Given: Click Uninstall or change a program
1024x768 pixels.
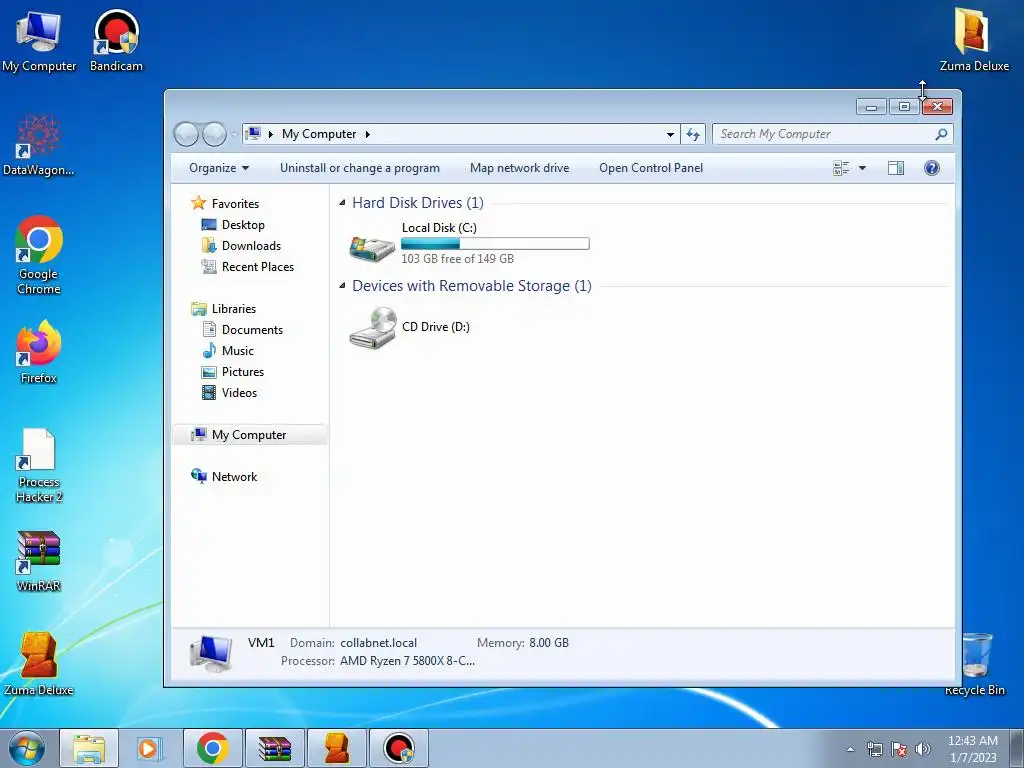Looking at the screenshot, I should point(360,168).
